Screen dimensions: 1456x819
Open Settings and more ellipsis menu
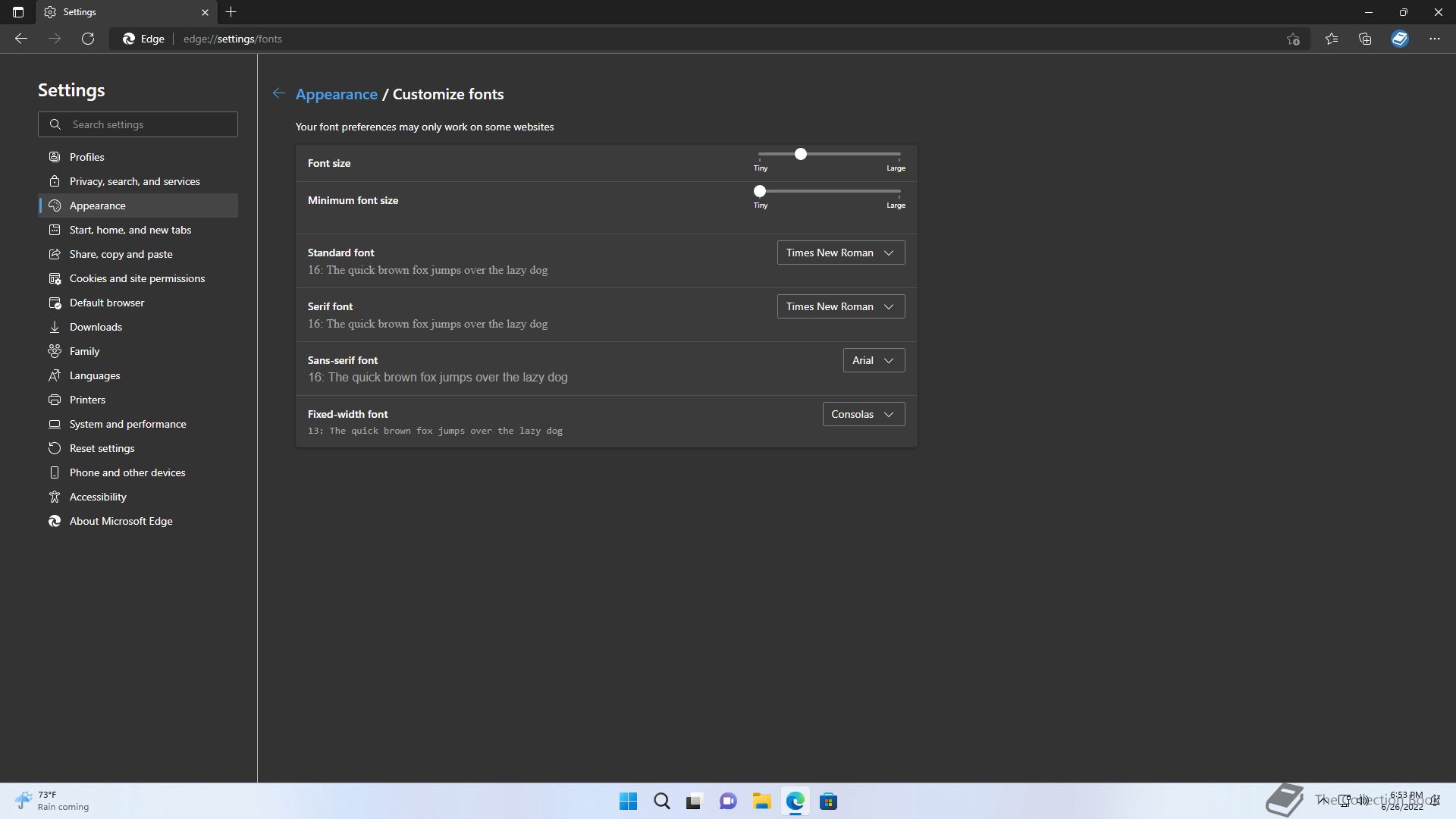(1434, 39)
